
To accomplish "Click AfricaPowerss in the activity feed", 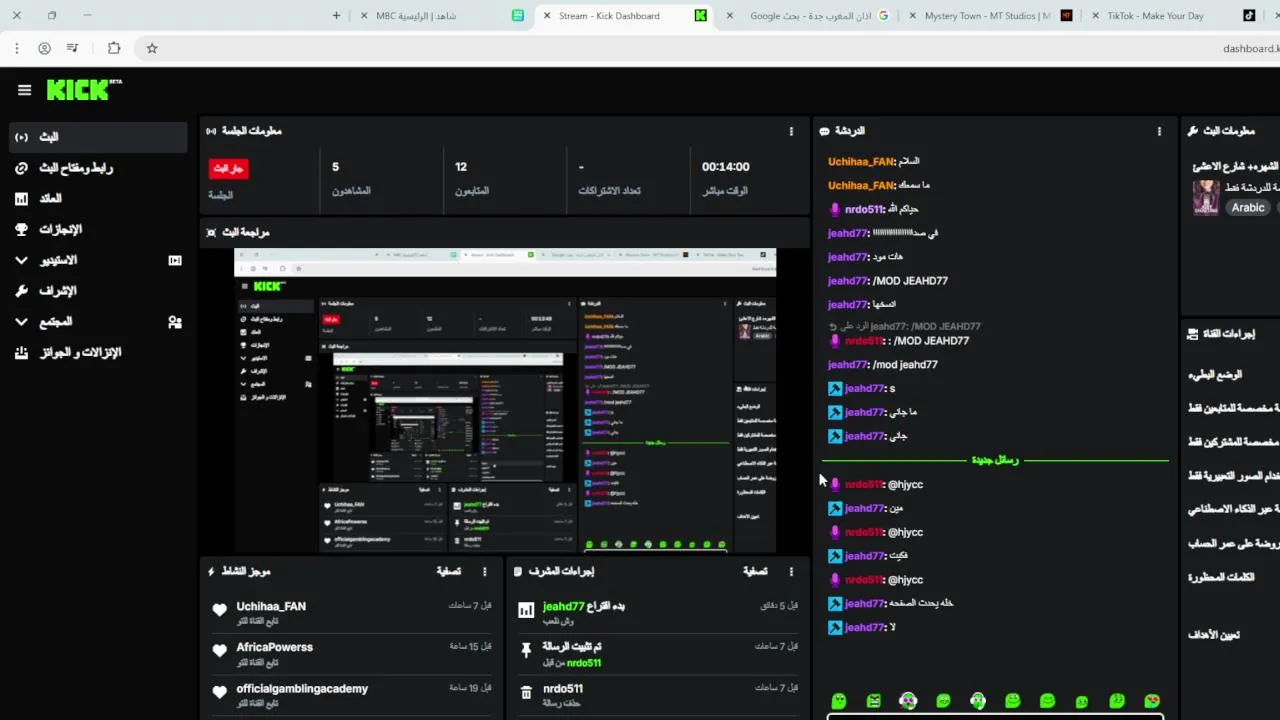I will [274, 647].
